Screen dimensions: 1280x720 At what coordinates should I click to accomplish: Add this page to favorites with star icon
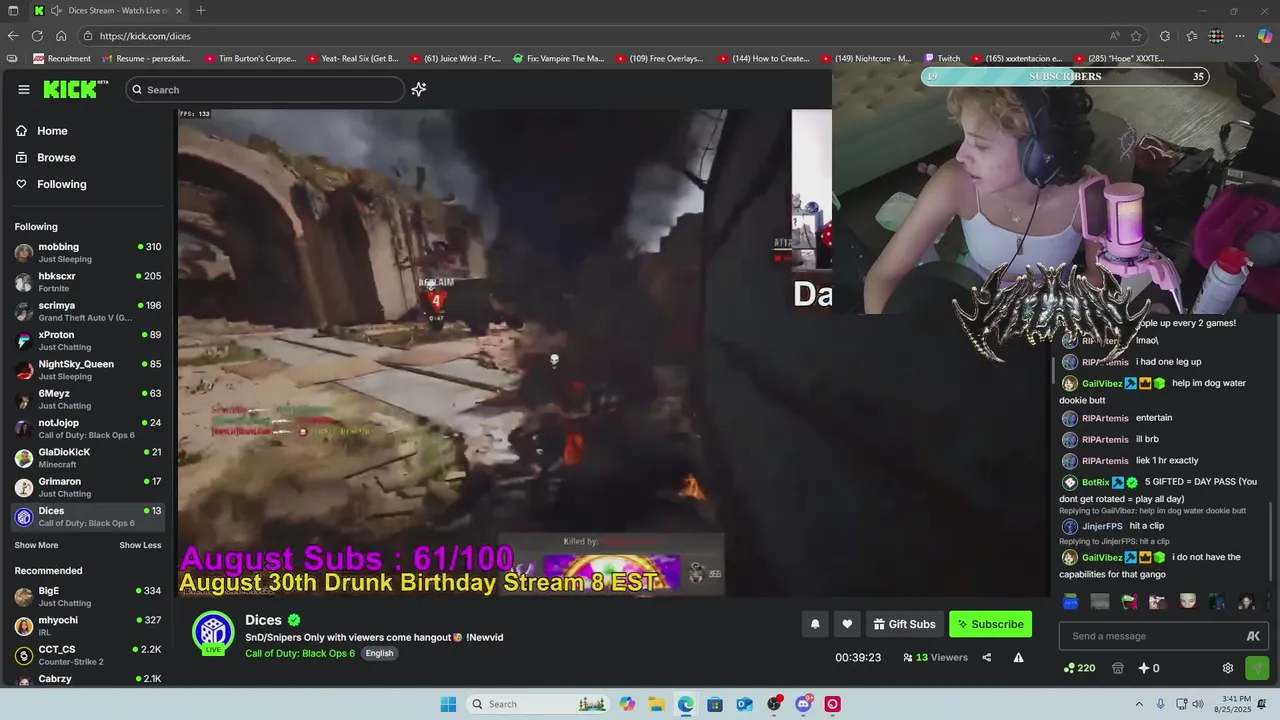point(1136,36)
